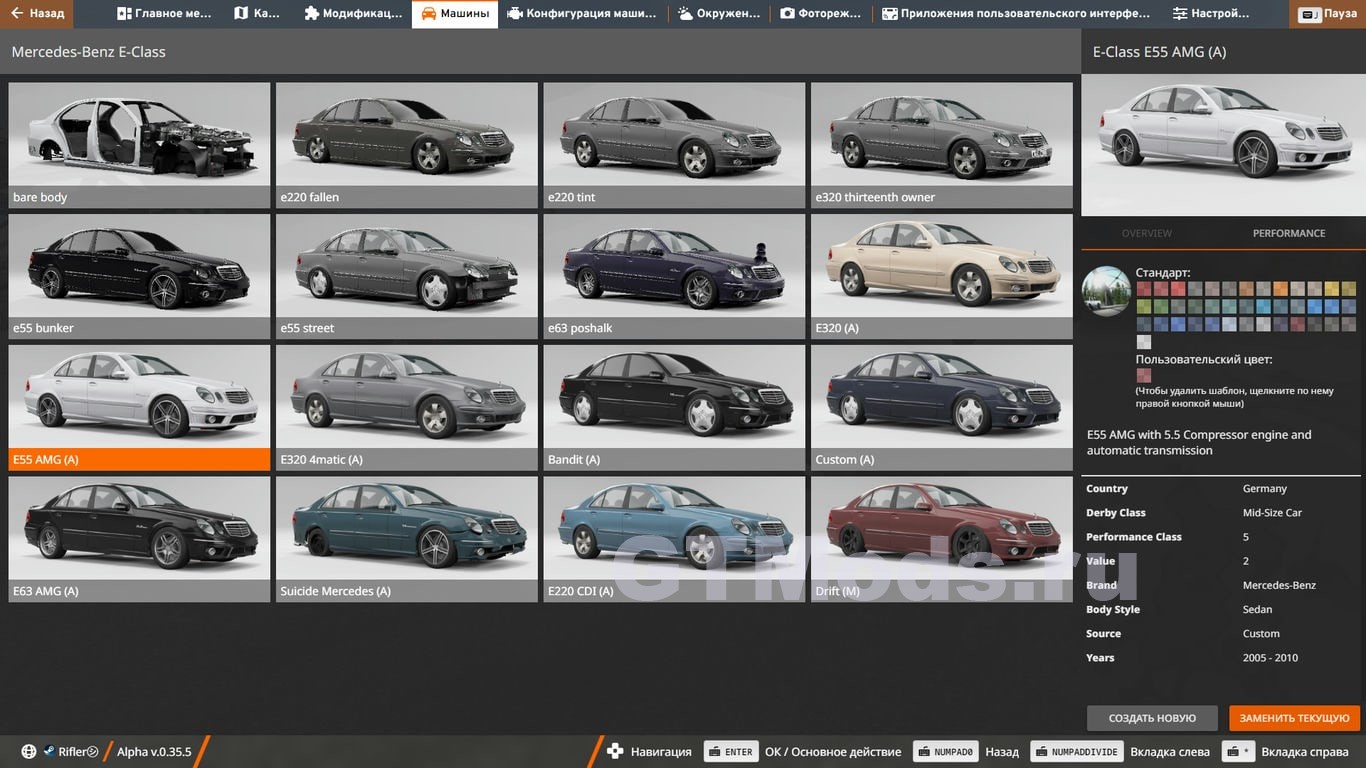This screenshot has width=1366, height=768.
Task: Select the red Drift (M) configuration
Action: click(x=942, y=539)
